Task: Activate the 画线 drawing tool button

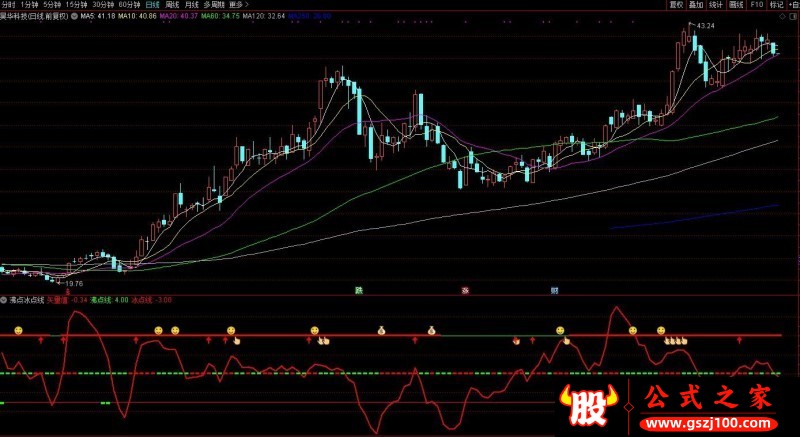Action: pos(736,5)
